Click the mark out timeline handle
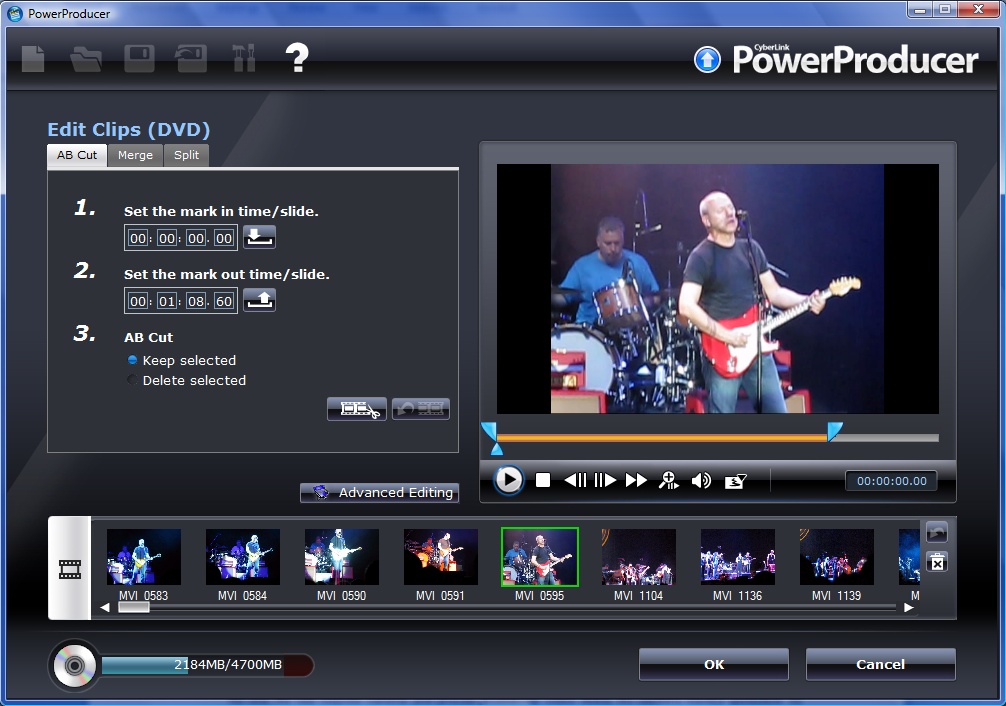Viewport: 1006px width, 706px height. [835, 430]
